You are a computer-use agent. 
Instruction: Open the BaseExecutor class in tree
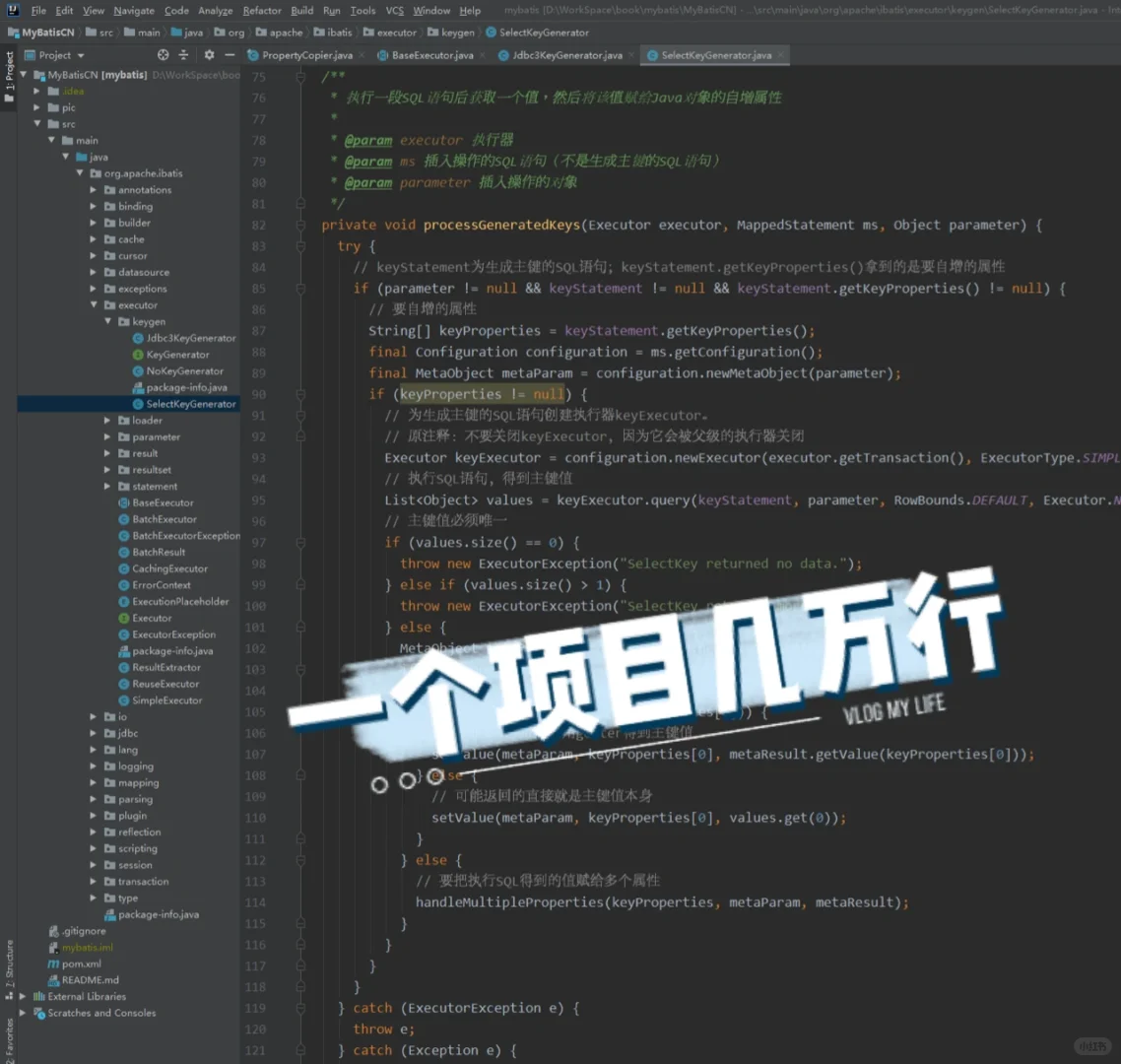(x=155, y=502)
